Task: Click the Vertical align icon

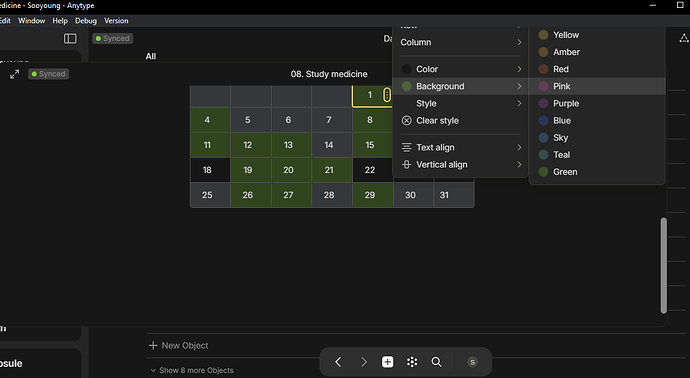Action: (407, 165)
